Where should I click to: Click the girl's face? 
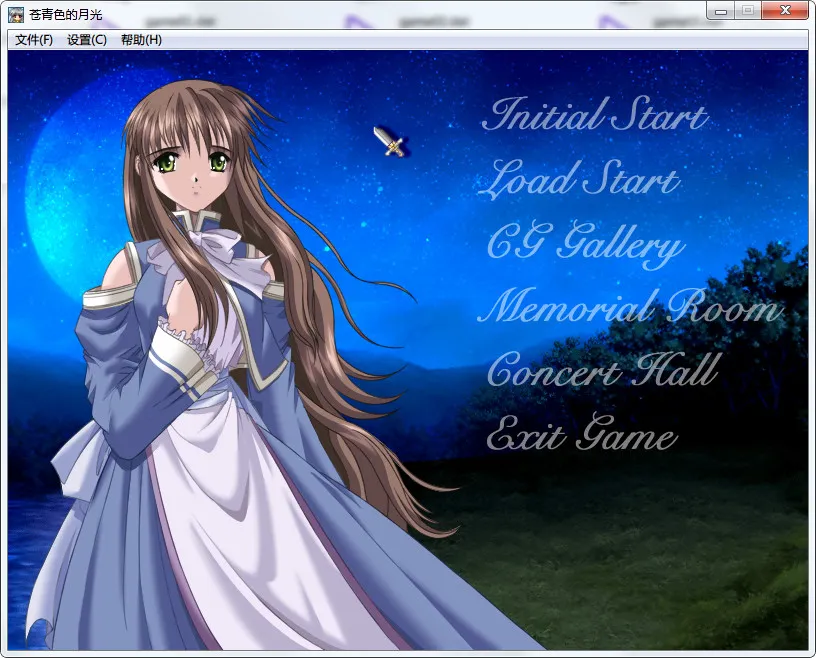[x=194, y=170]
